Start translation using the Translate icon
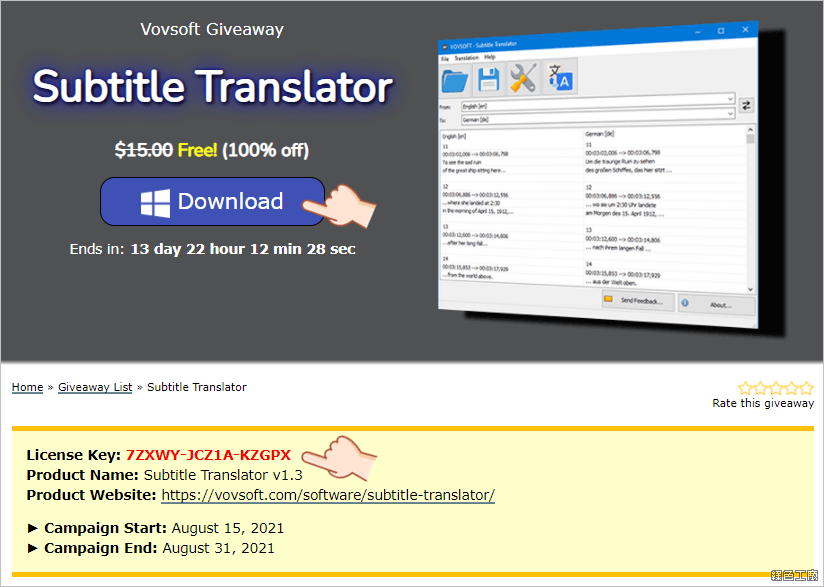824x587 pixels. pos(560,76)
